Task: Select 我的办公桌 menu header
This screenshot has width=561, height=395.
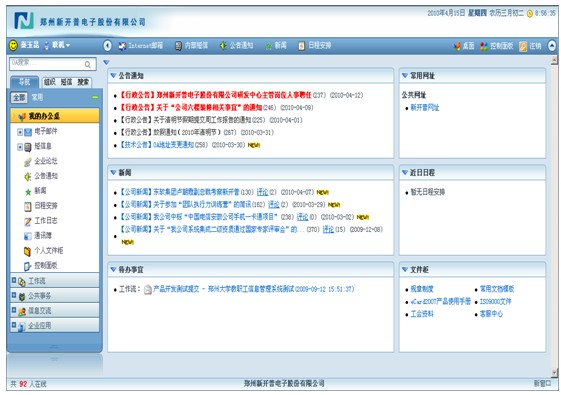Action: [55, 116]
